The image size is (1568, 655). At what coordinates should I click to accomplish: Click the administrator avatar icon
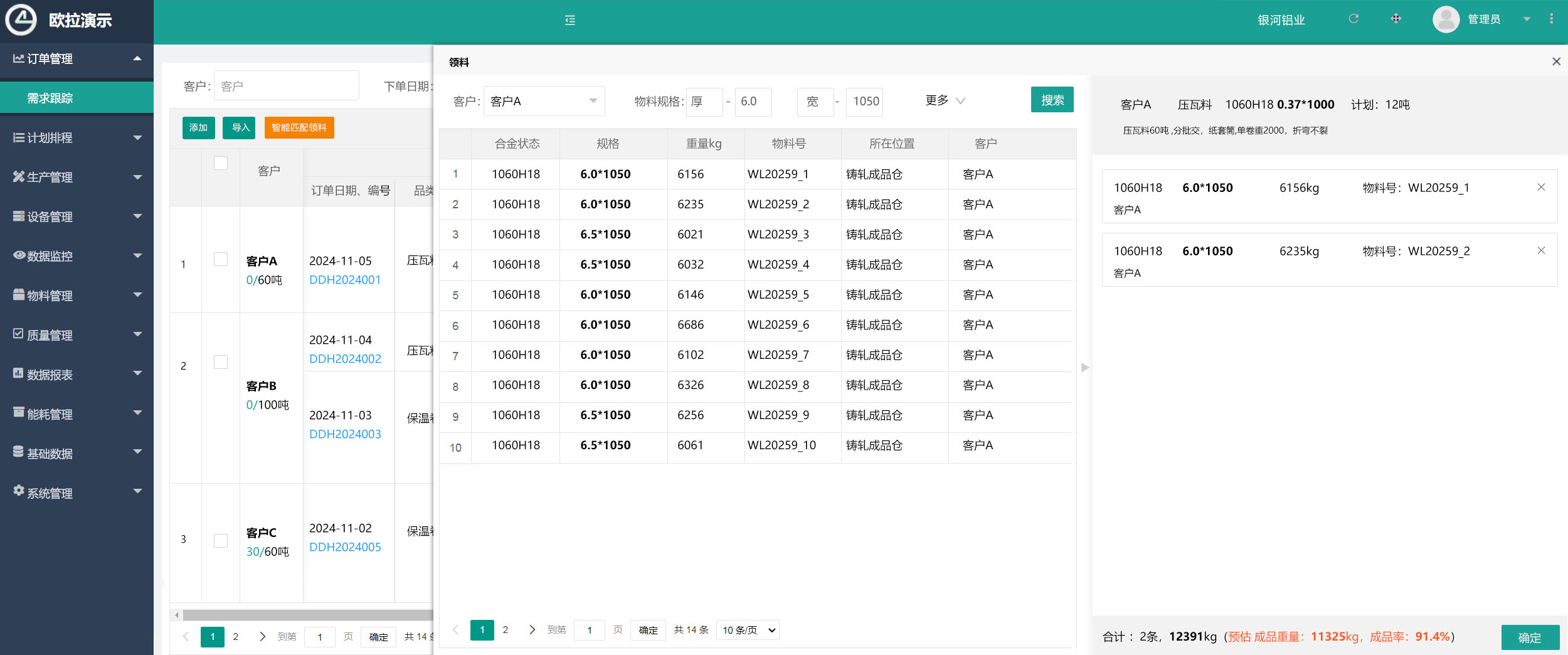click(x=1446, y=19)
